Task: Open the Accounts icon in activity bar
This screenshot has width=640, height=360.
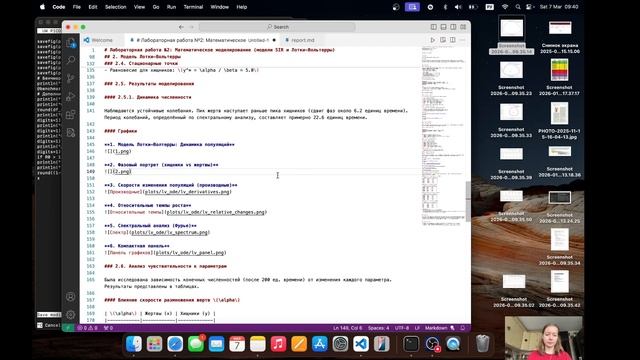Action: click(x=71, y=297)
